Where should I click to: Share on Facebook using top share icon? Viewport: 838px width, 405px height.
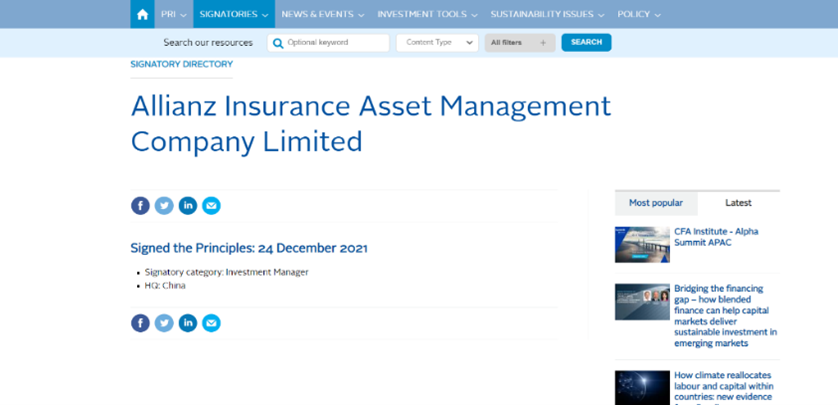[x=140, y=206]
